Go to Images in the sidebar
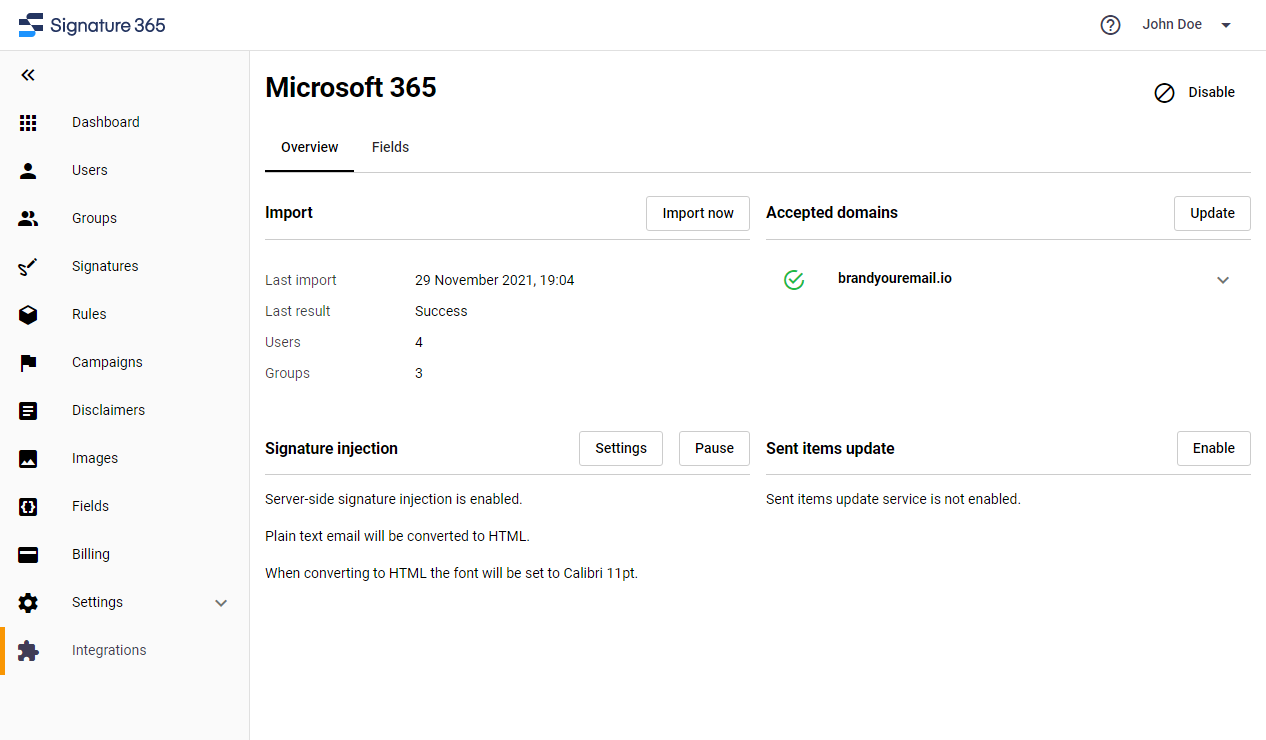Image resolution: width=1266 pixels, height=740 pixels. (95, 458)
